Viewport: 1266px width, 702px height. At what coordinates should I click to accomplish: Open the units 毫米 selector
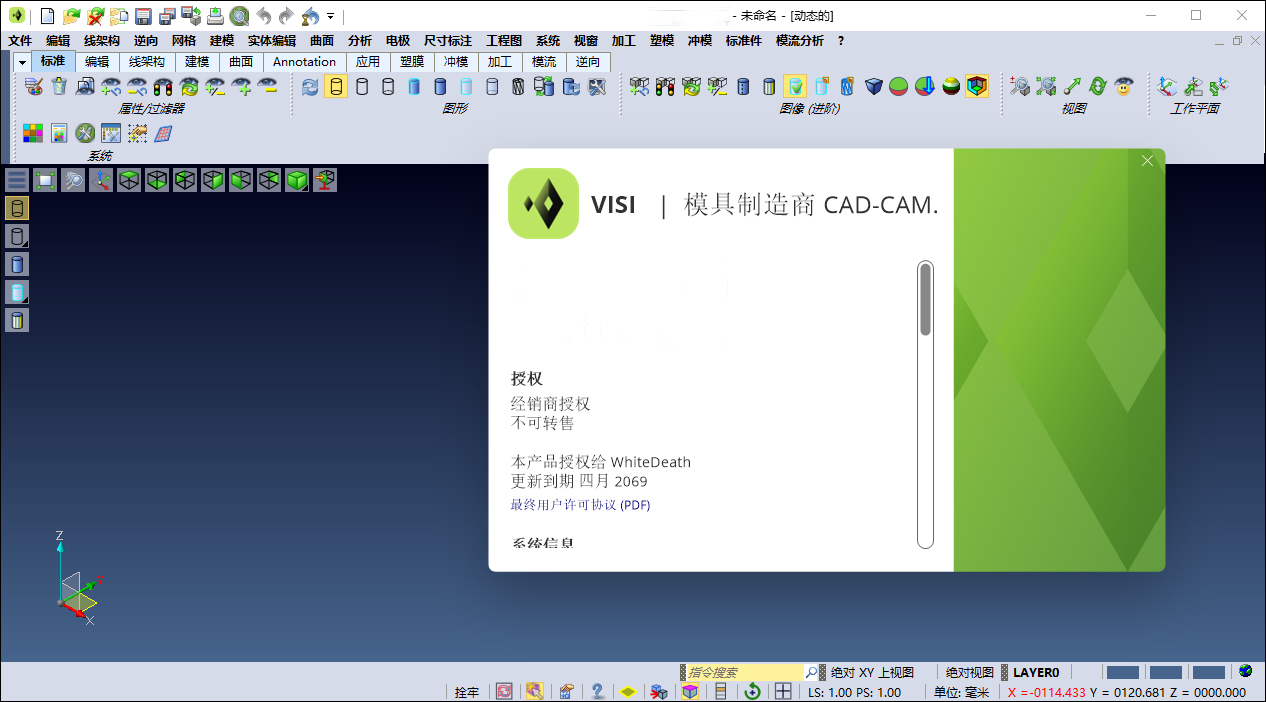coord(961,692)
